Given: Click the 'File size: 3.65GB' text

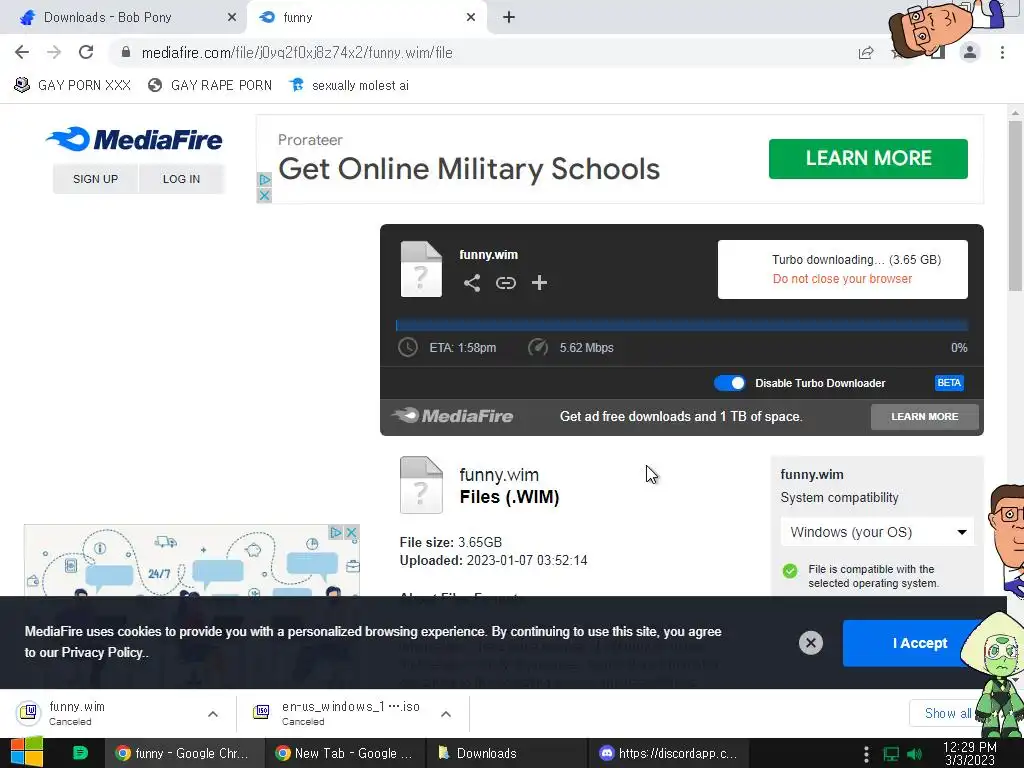Looking at the screenshot, I should coord(451,542).
